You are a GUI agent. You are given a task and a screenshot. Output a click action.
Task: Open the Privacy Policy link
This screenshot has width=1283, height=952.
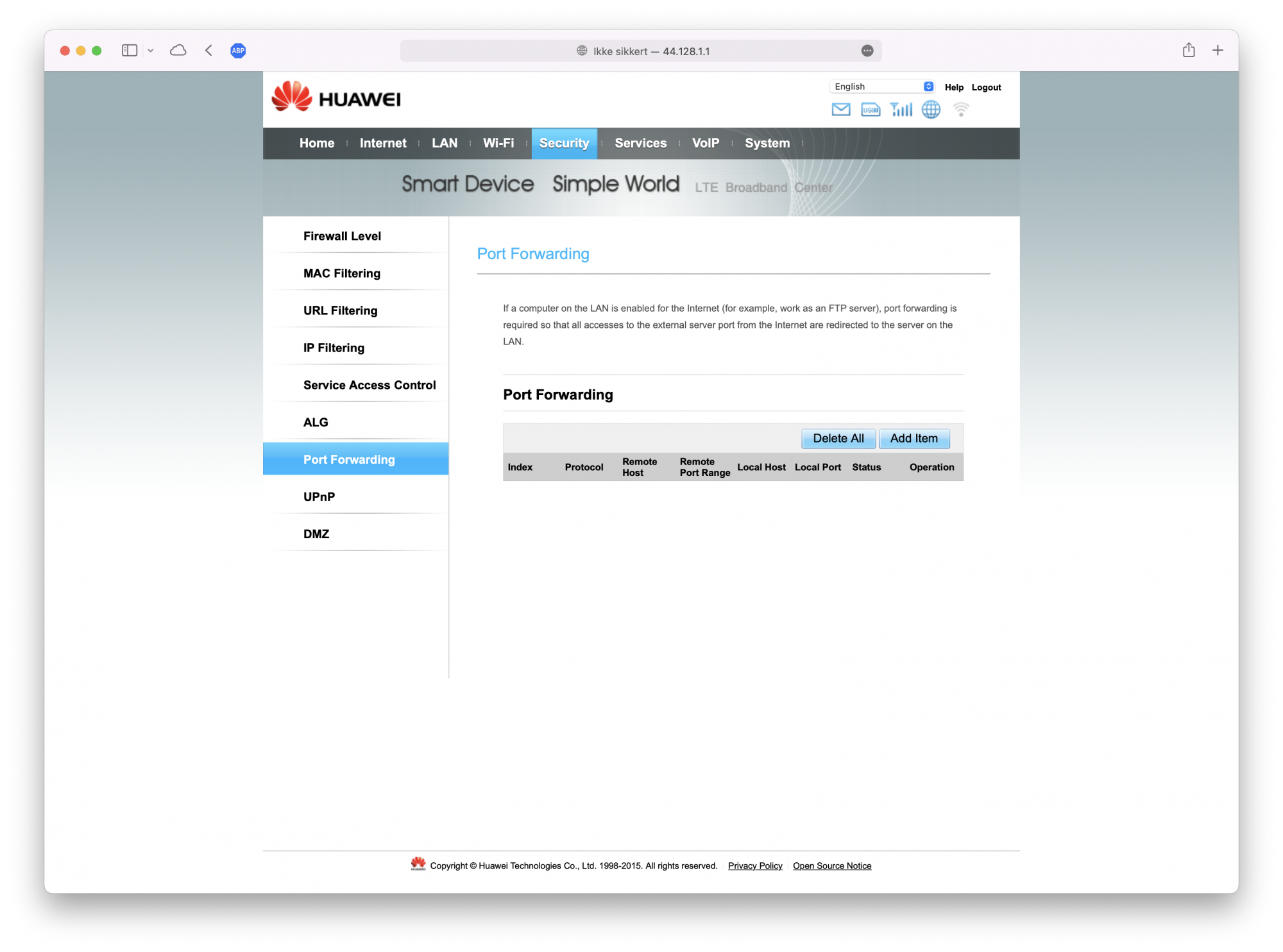point(755,866)
